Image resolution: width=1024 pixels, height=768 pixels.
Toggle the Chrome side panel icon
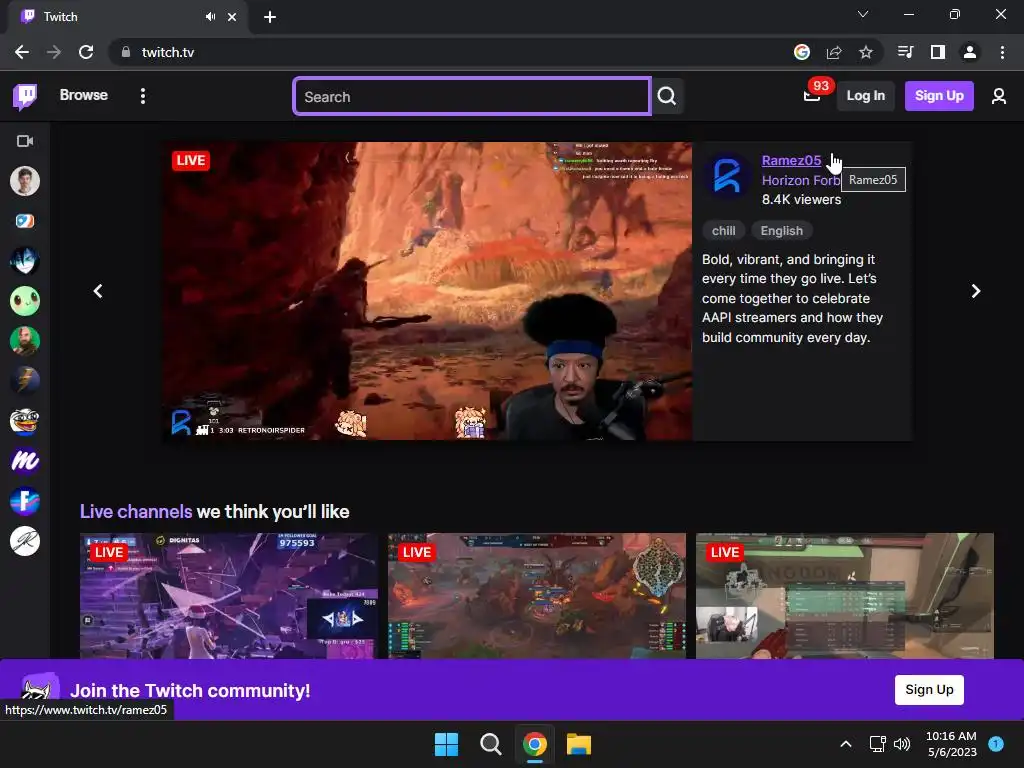click(x=938, y=52)
